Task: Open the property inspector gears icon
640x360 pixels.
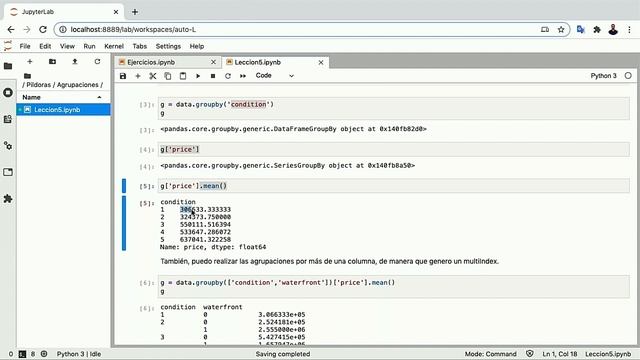Action: point(8,146)
